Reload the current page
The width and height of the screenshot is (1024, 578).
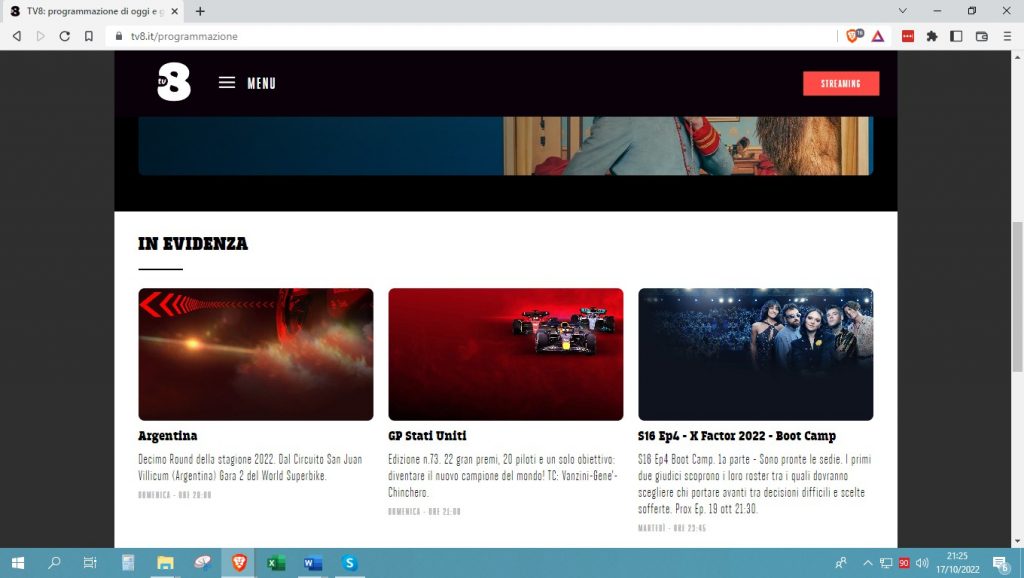pos(65,36)
